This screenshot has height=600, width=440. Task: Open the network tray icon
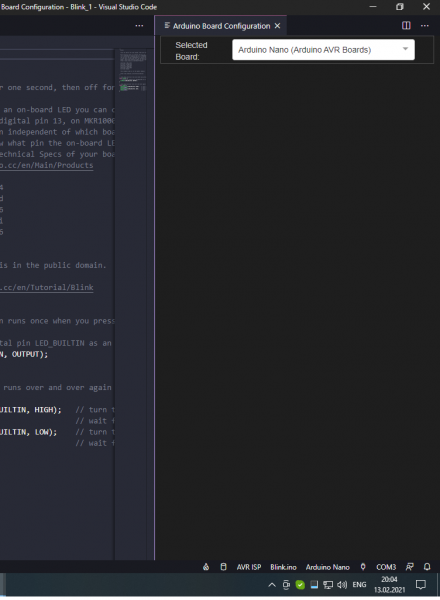[328, 585]
